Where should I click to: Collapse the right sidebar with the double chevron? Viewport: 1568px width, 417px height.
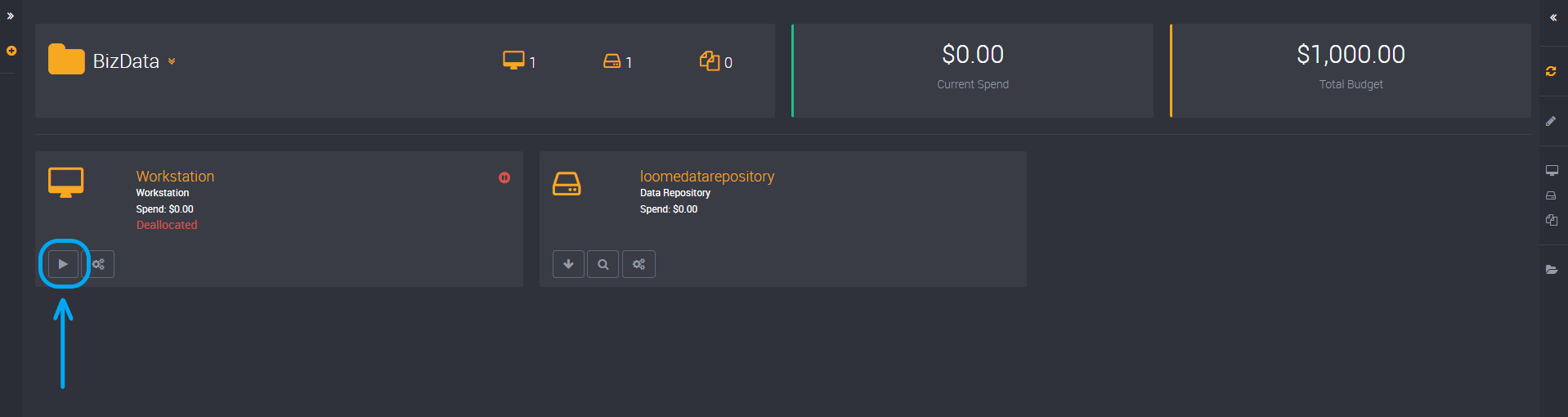[1553, 17]
